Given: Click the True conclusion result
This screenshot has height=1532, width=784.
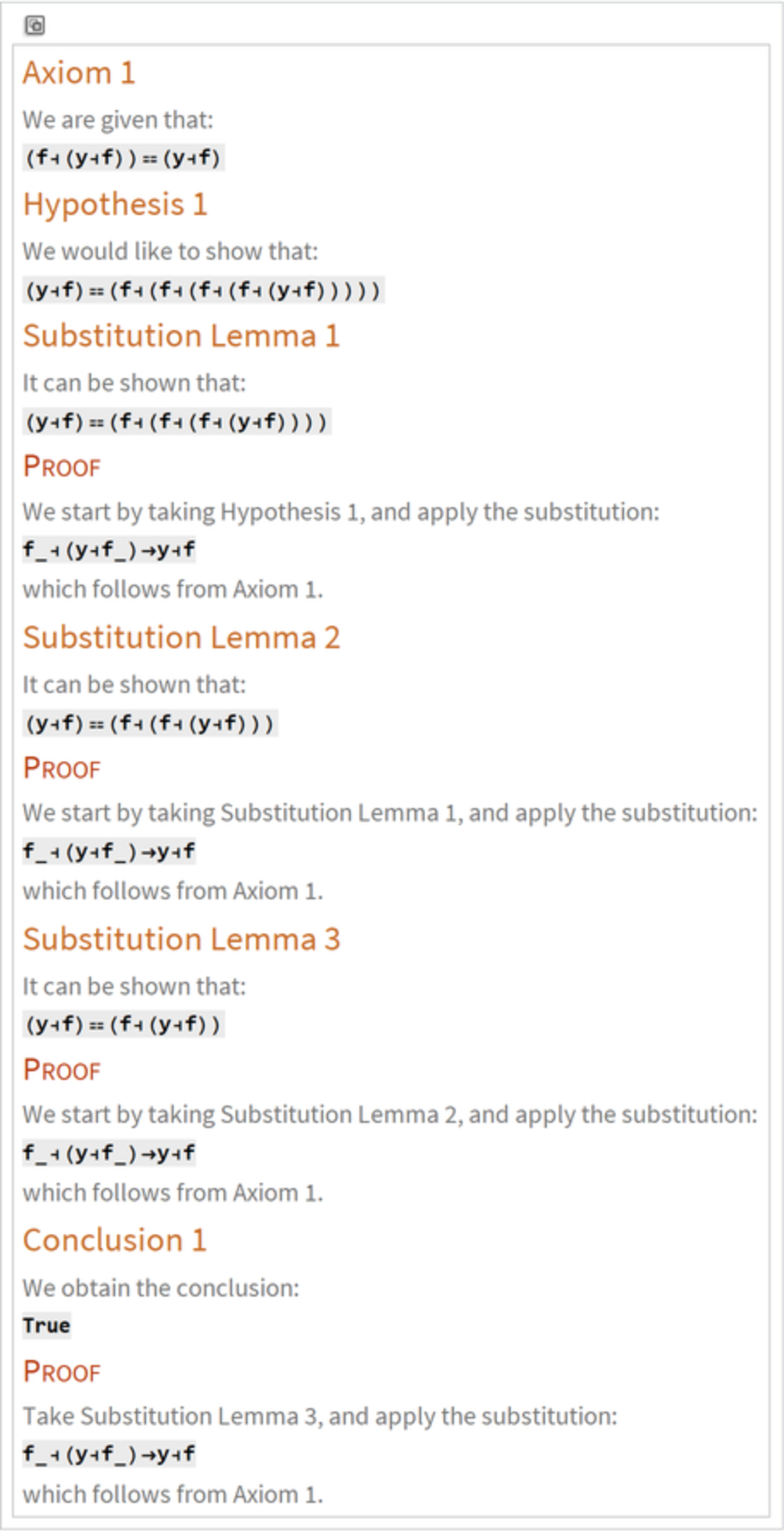Looking at the screenshot, I should 46,1326.
